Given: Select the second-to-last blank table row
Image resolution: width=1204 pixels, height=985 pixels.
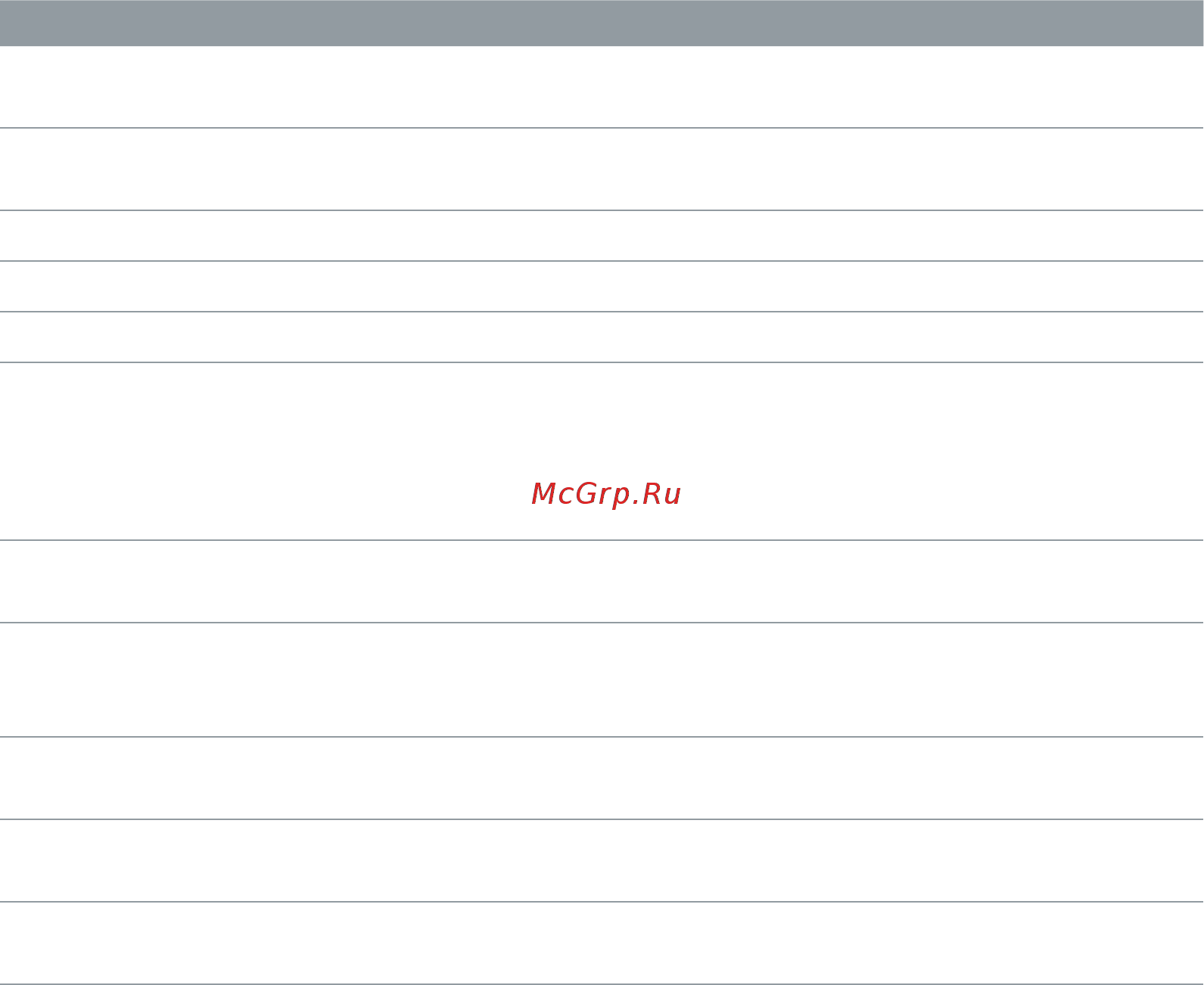Looking at the screenshot, I should (x=602, y=861).
